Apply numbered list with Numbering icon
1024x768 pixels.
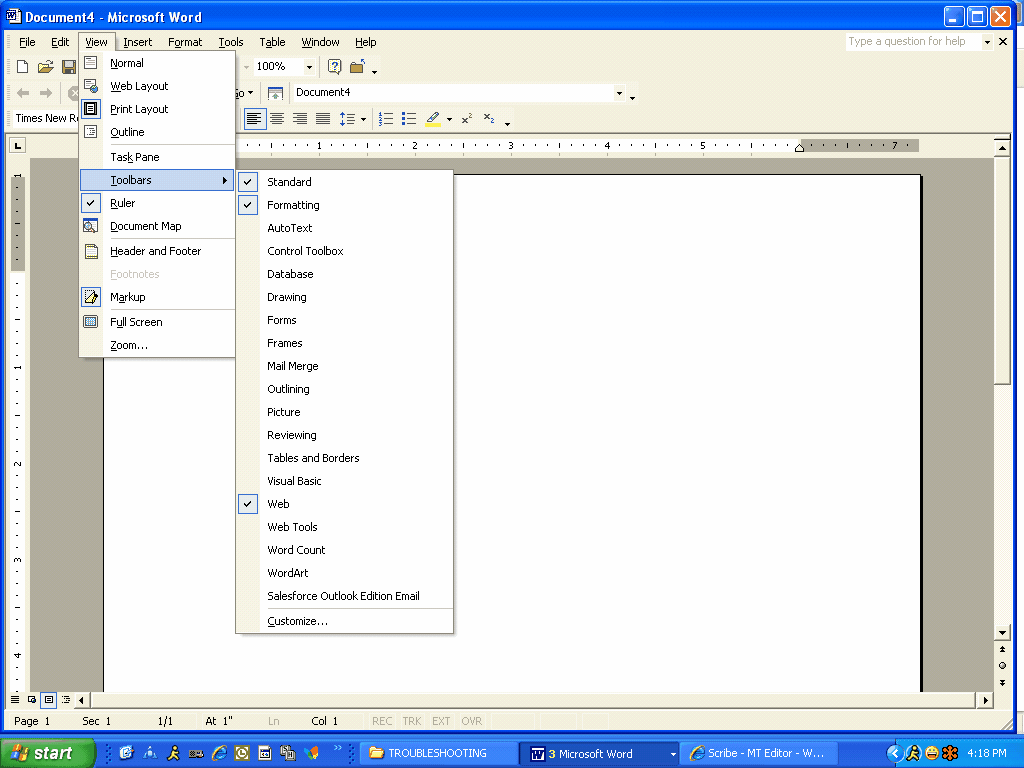[386, 119]
